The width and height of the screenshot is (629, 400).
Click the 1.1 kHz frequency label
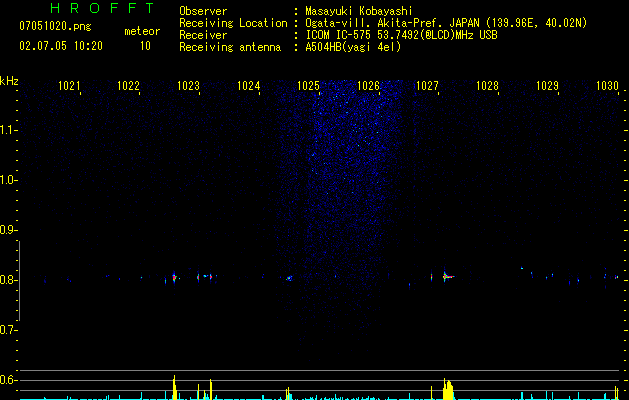tap(8, 130)
